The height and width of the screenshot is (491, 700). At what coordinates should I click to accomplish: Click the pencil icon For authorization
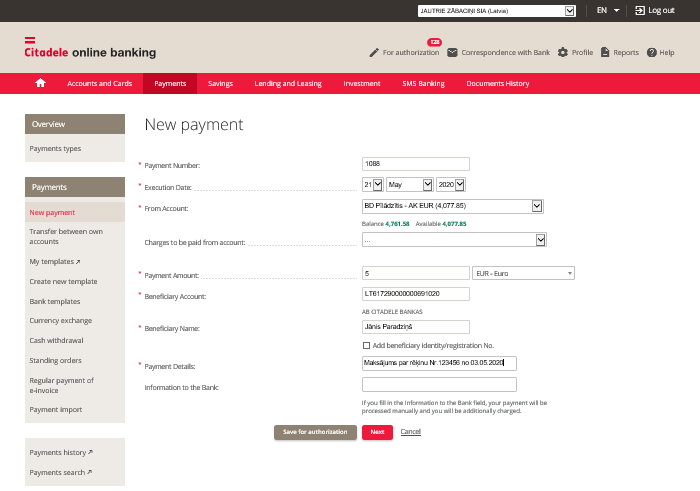tap(374, 52)
